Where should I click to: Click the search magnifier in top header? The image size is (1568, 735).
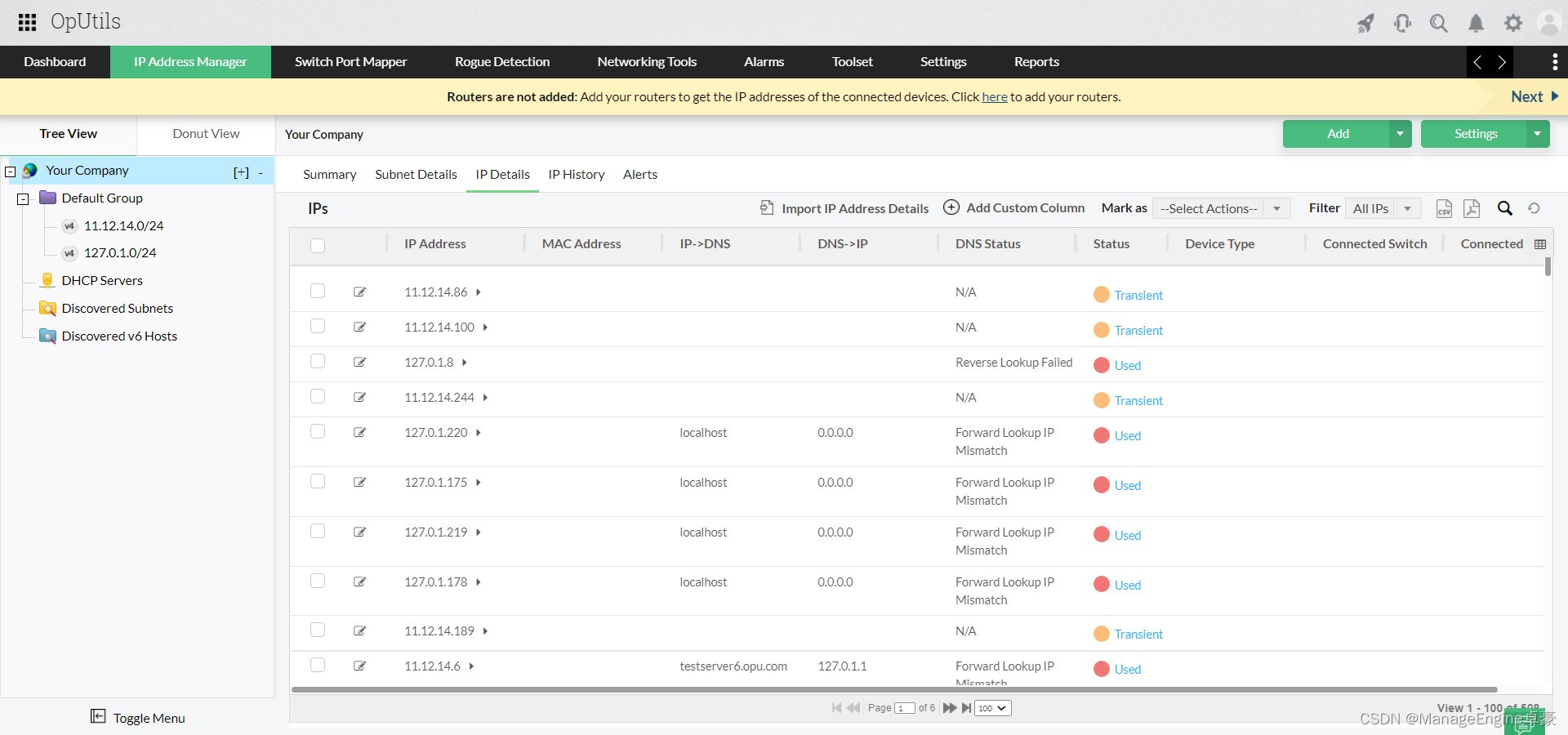(1439, 23)
